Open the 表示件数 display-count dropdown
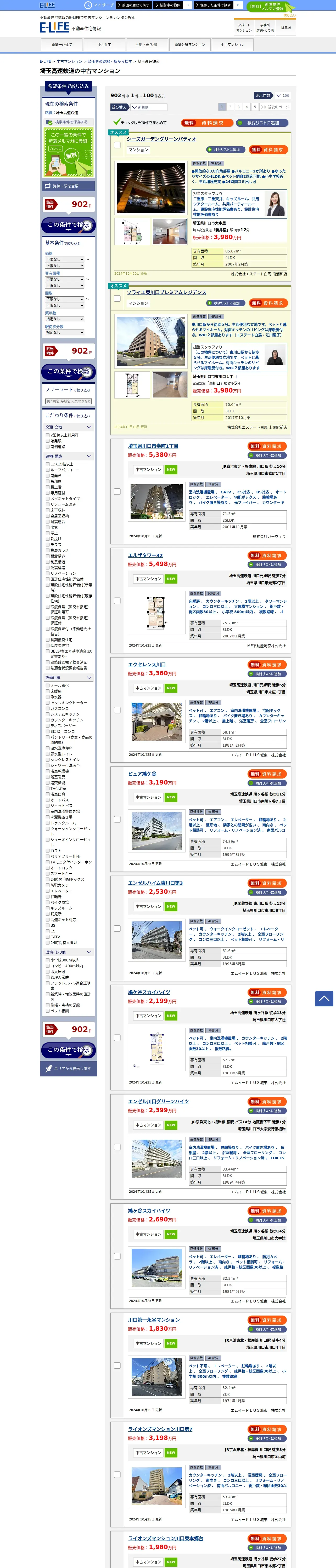The image size is (336, 1568). tap(283, 96)
